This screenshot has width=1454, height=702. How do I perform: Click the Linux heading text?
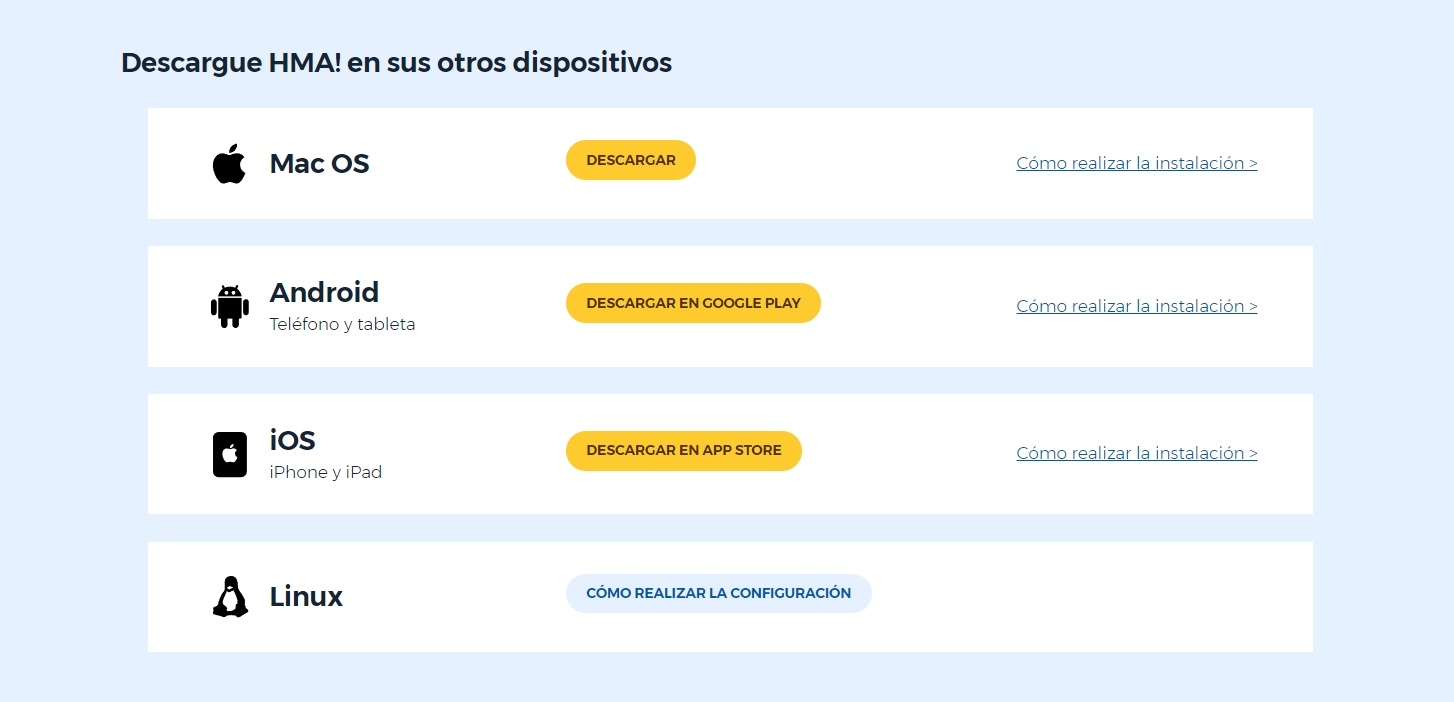pos(306,596)
